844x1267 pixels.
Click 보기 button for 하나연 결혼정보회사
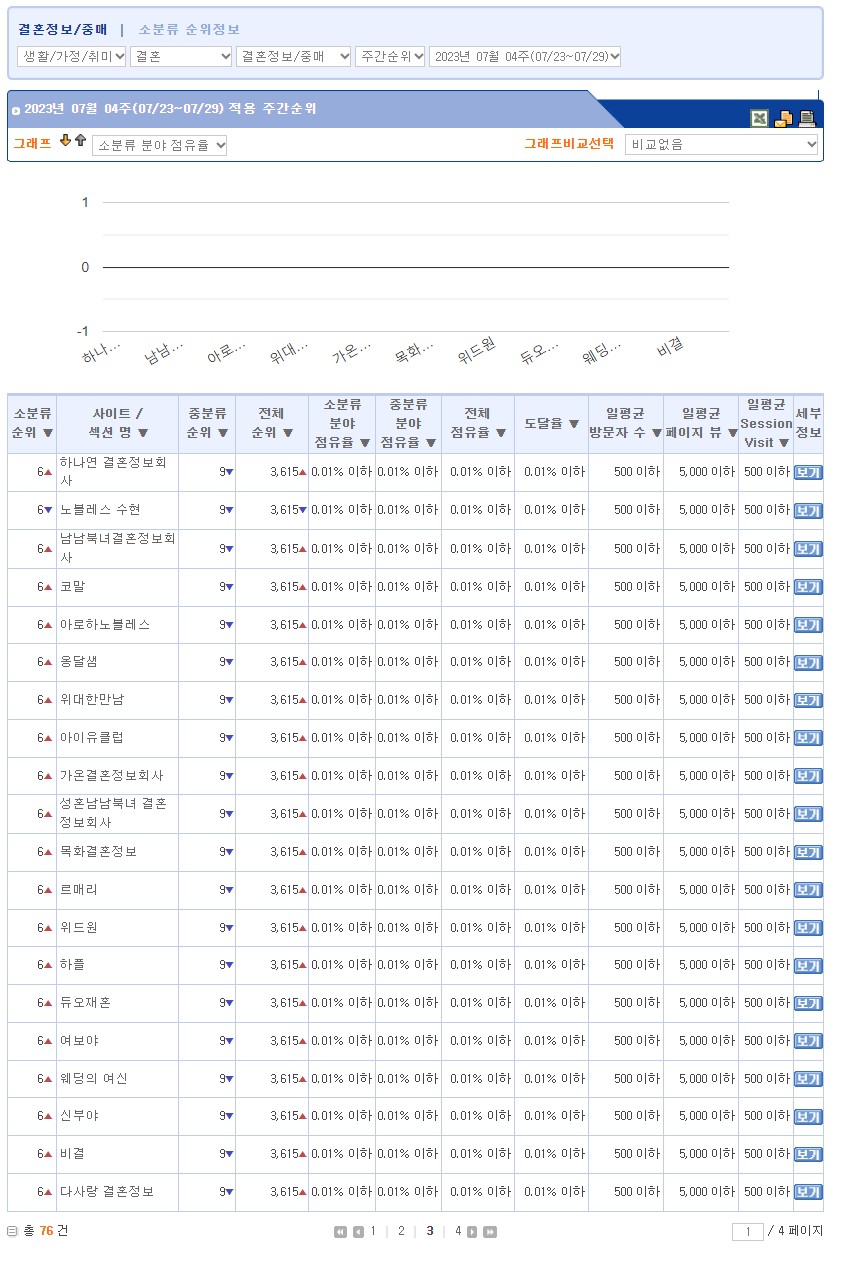(807, 473)
